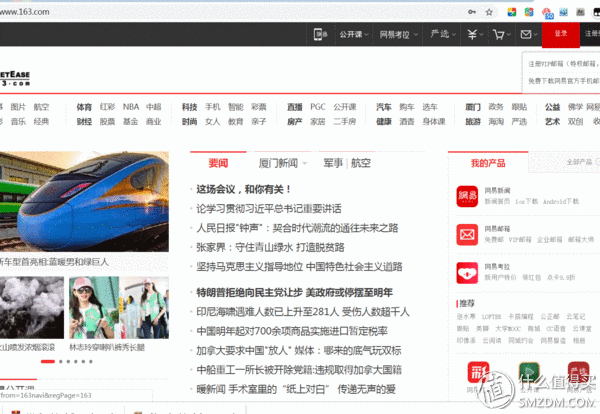Click the 网易考拉 app icon
This screenshot has width=600, height=414.
click(467, 273)
